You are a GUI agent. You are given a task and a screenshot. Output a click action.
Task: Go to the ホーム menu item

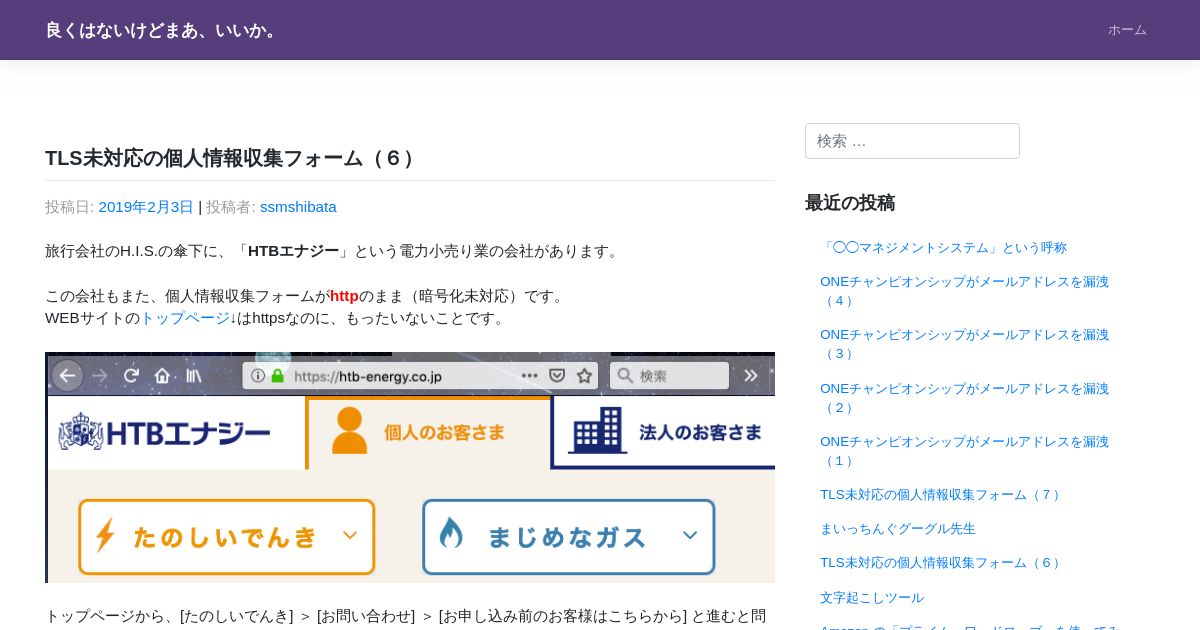pyautogui.click(x=1127, y=30)
